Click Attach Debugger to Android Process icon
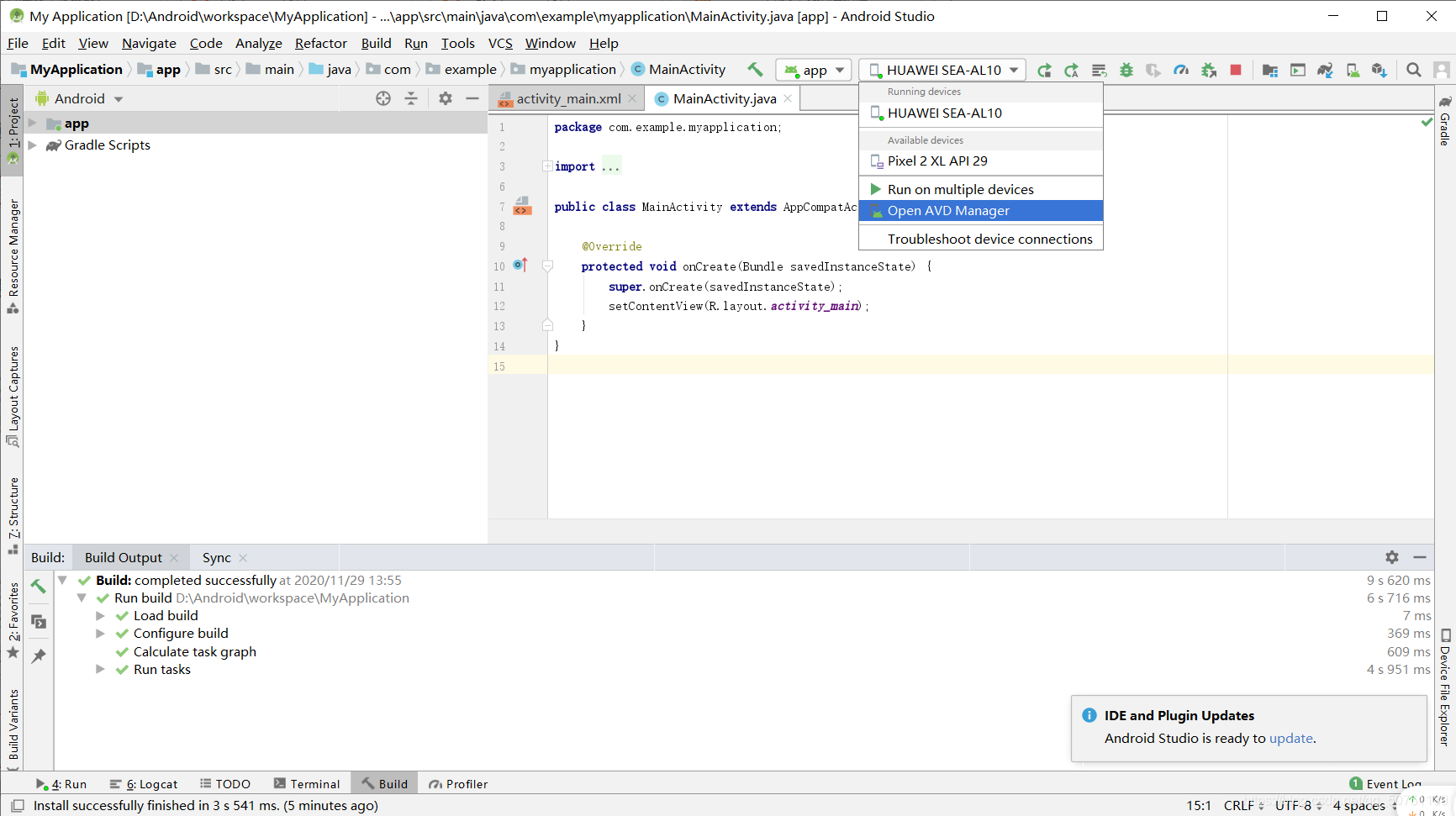The width and height of the screenshot is (1456, 816). pyautogui.click(x=1209, y=71)
